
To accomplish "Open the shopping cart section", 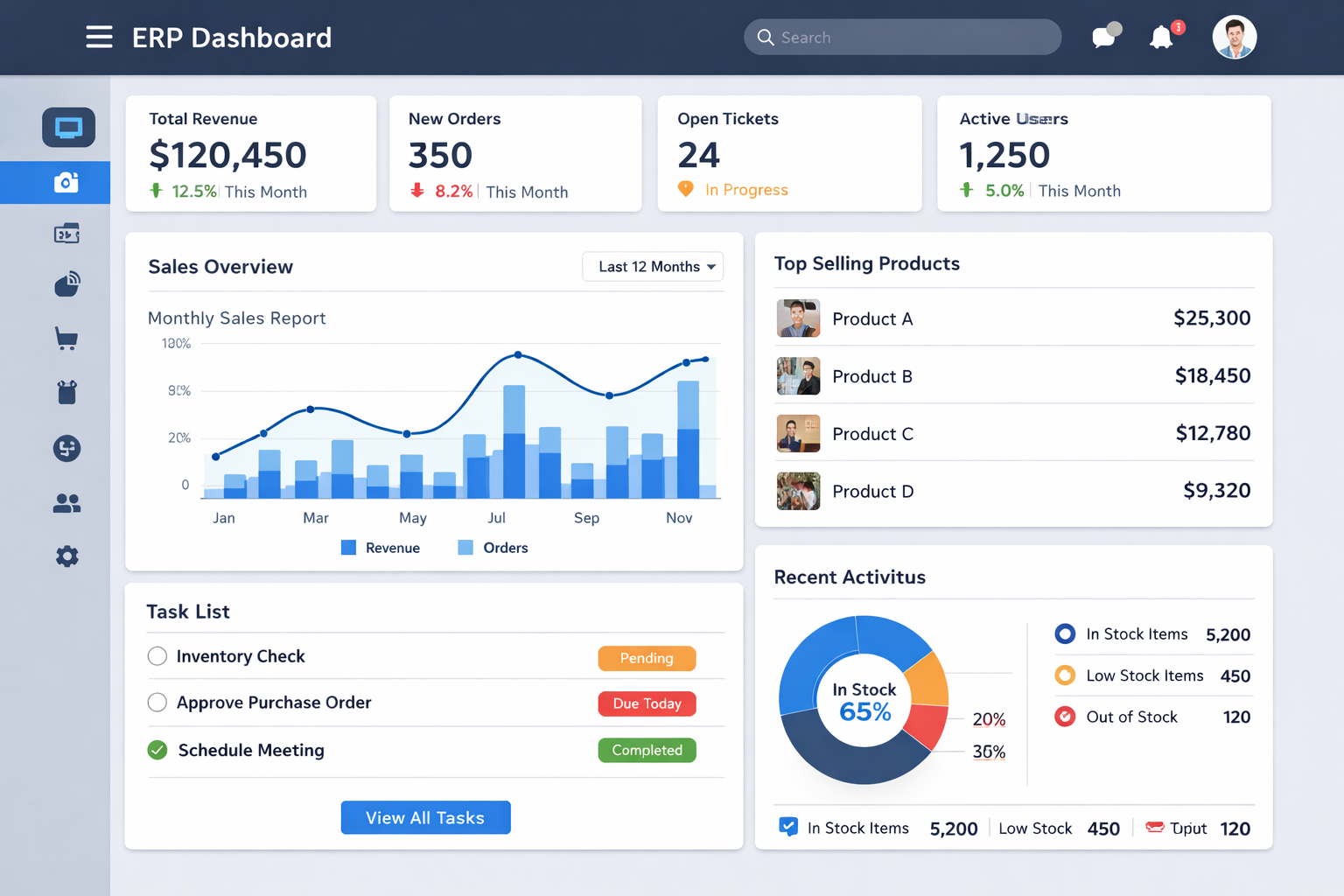I will (x=67, y=339).
